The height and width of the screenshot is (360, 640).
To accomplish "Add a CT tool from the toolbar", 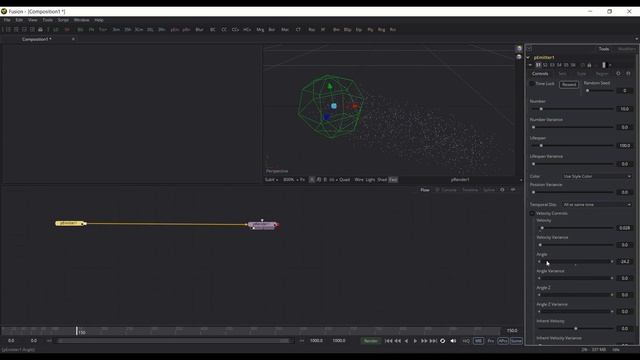I will coord(298,30).
